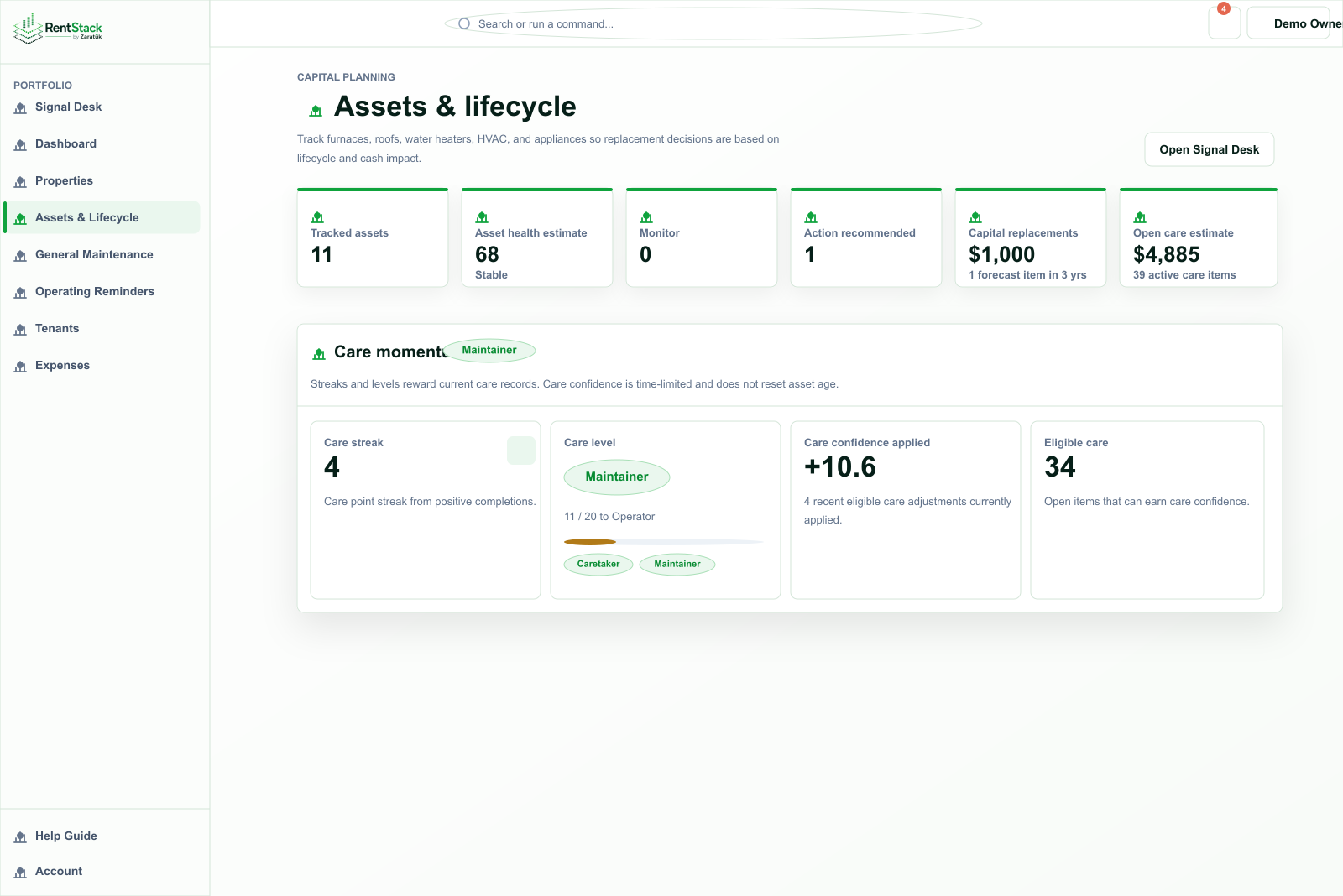Click the care level progress bar

click(664, 542)
